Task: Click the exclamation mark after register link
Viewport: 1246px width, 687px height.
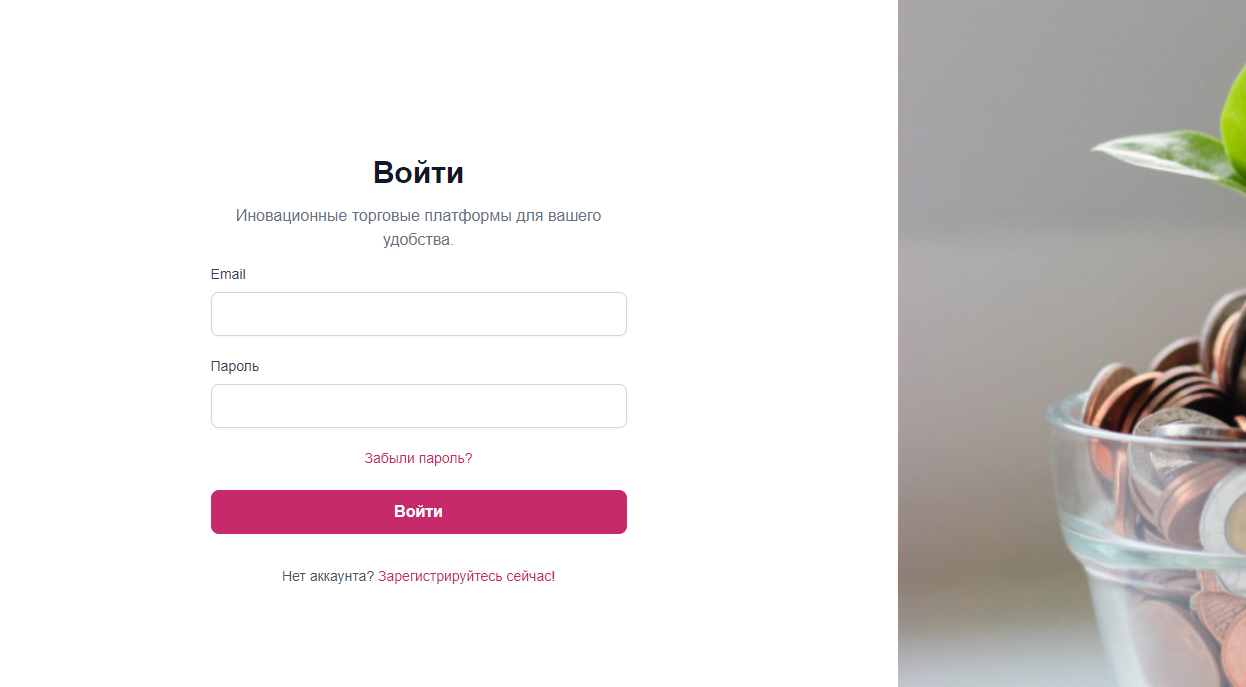Action: coord(553,576)
